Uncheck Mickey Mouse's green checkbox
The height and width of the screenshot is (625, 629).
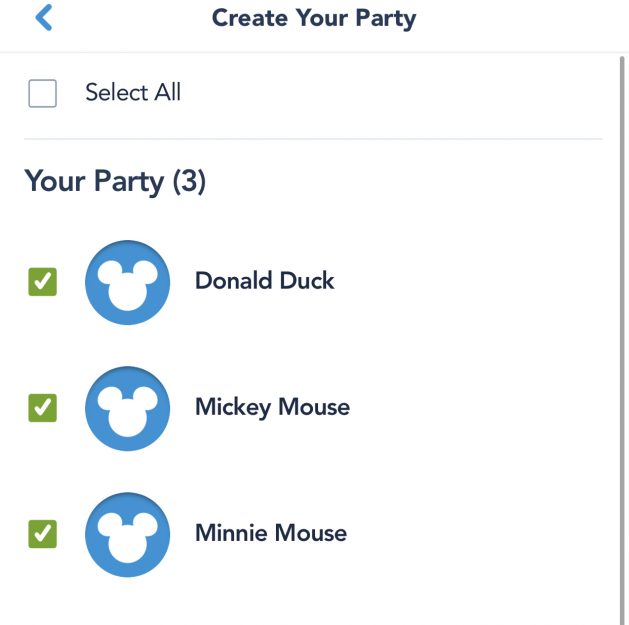pyautogui.click(x=43, y=408)
